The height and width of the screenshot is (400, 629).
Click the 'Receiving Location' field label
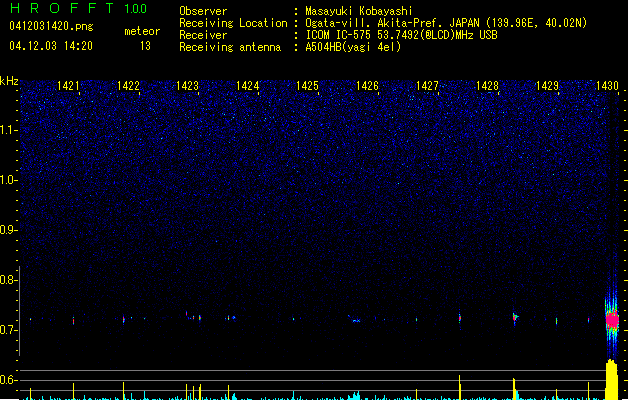point(233,23)
